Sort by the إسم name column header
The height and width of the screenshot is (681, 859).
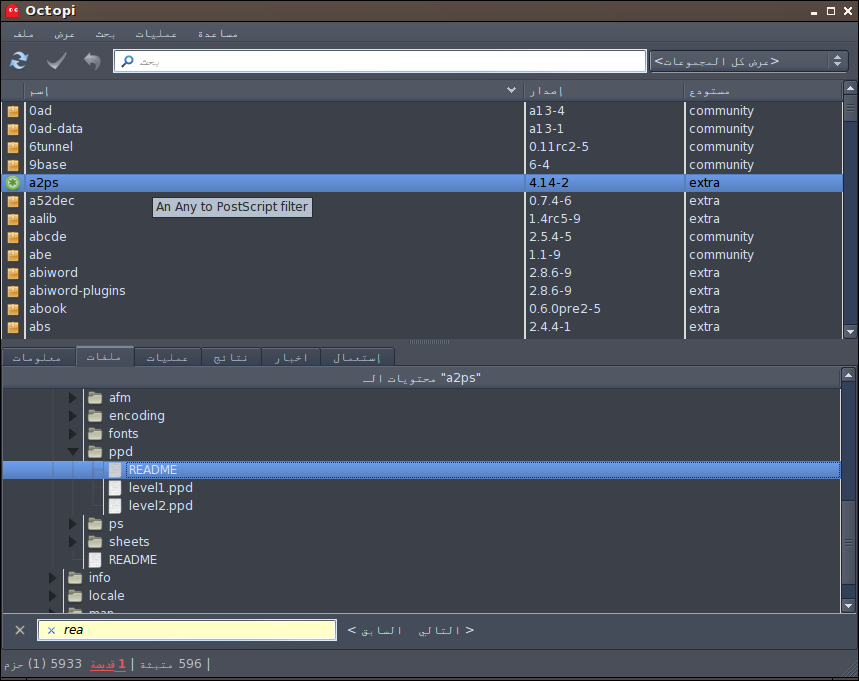pyautogui.click(x=273, y=91)
